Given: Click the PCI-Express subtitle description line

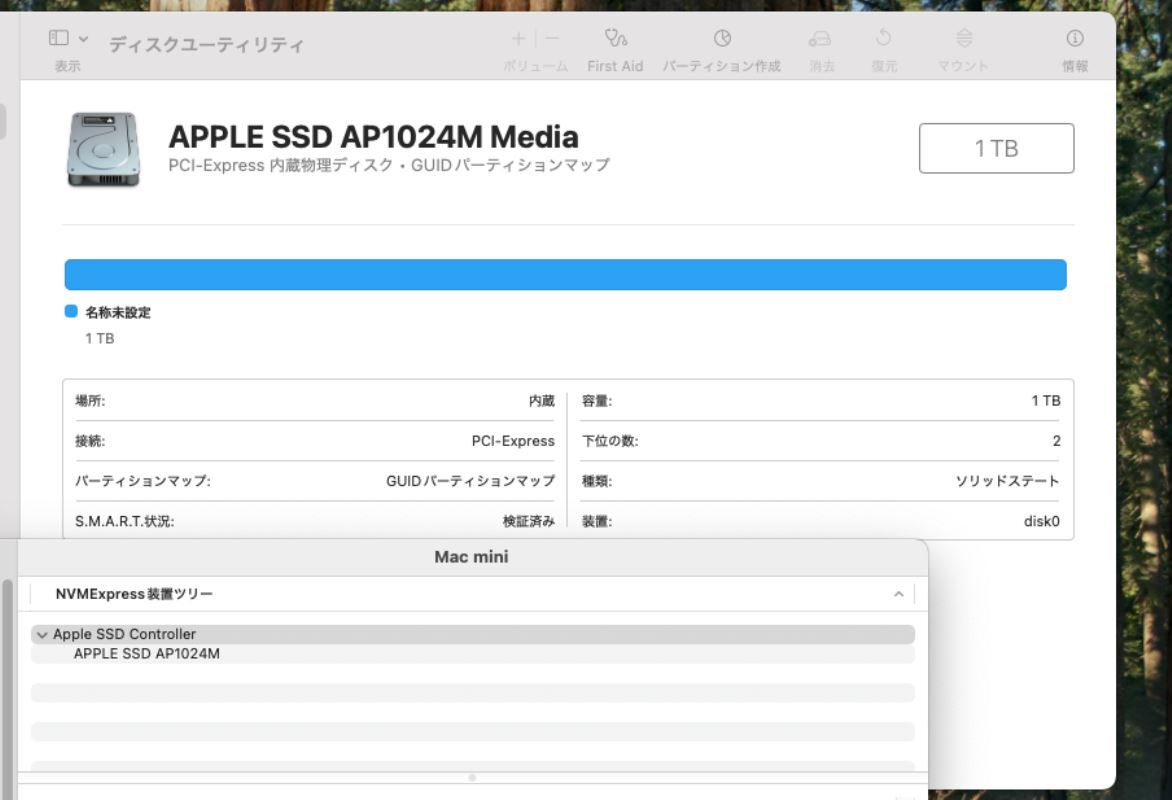Looking at the screenshot, I should pyautogui.click(x=389, y=165).
